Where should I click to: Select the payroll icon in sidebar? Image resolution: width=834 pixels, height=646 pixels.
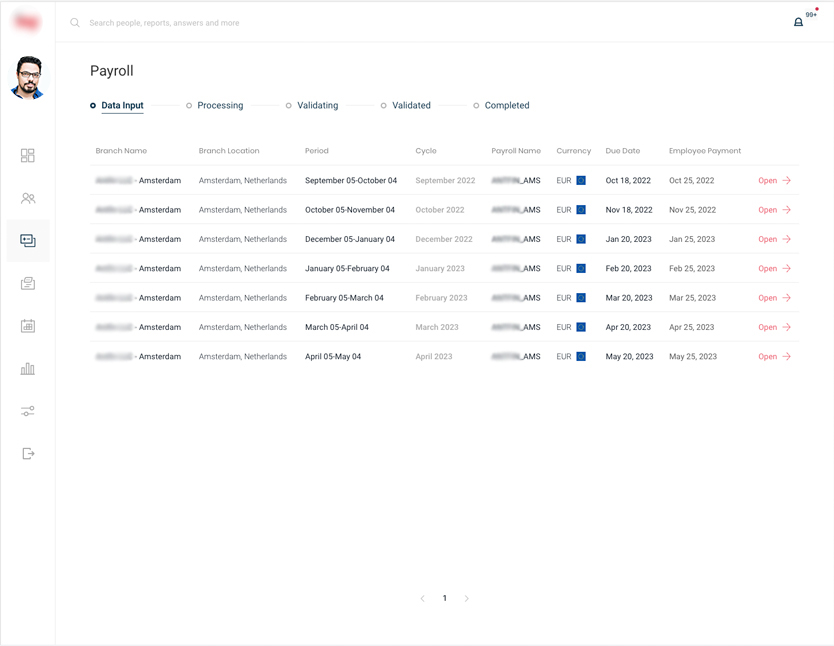coord(28,241)
